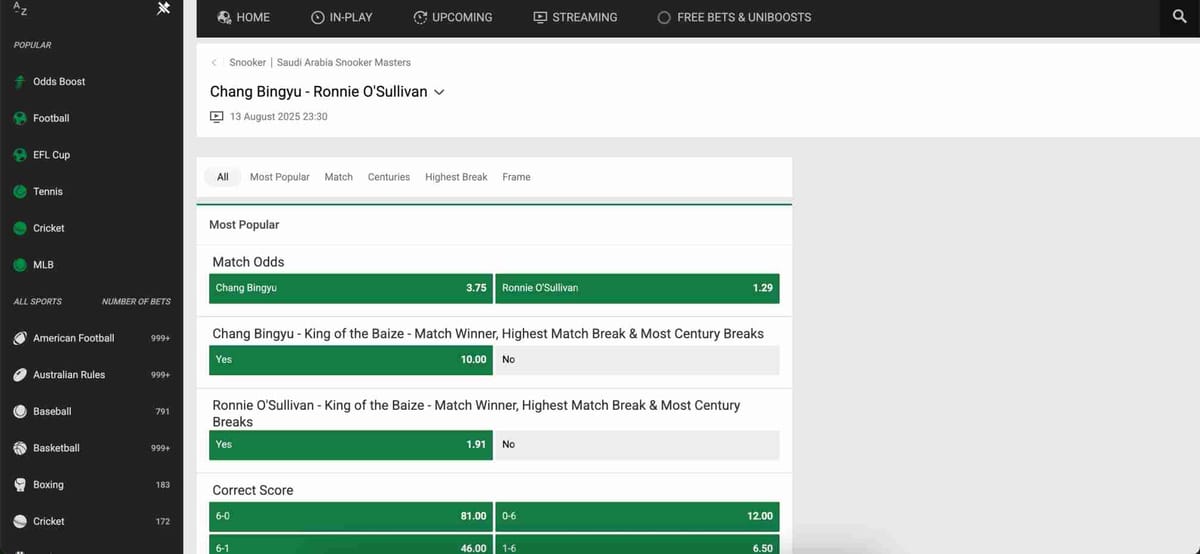The width and height of the screenshot is (1200, 554).
Task: Collapse the Most Popular section header
Action: [x=494, y=225]
